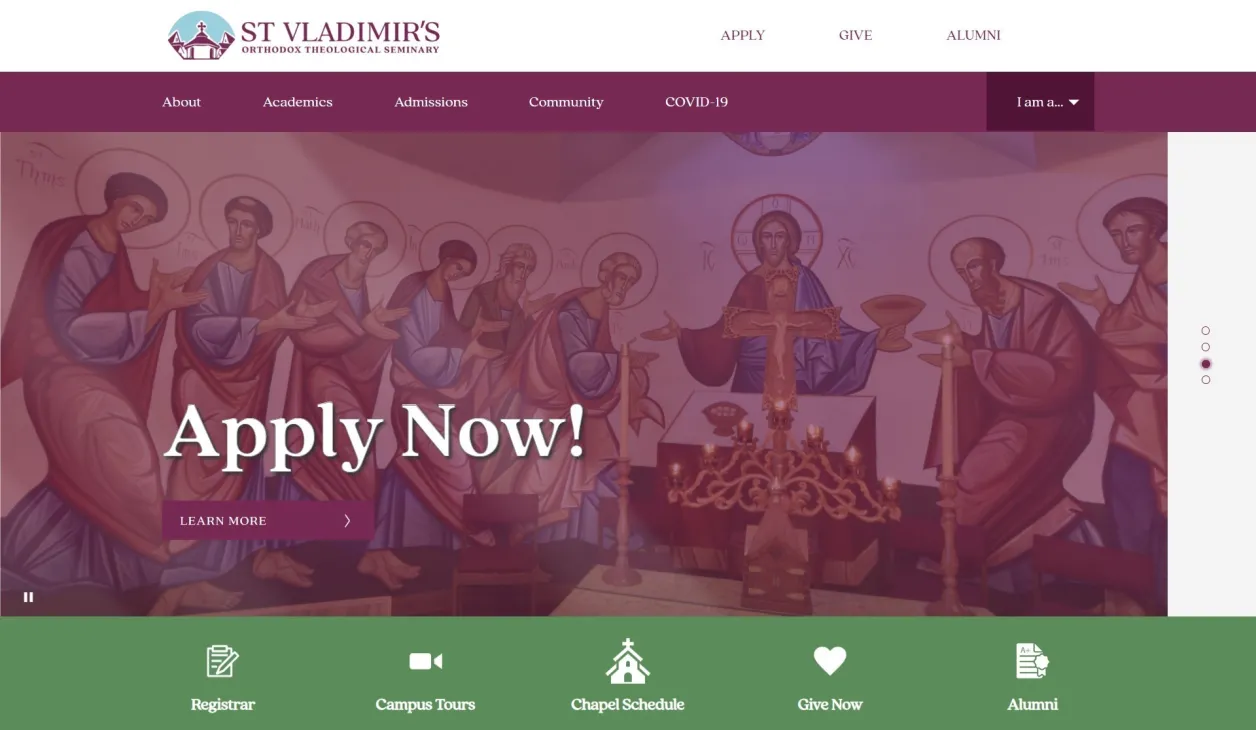Open the Academics navigation menu

298,102
